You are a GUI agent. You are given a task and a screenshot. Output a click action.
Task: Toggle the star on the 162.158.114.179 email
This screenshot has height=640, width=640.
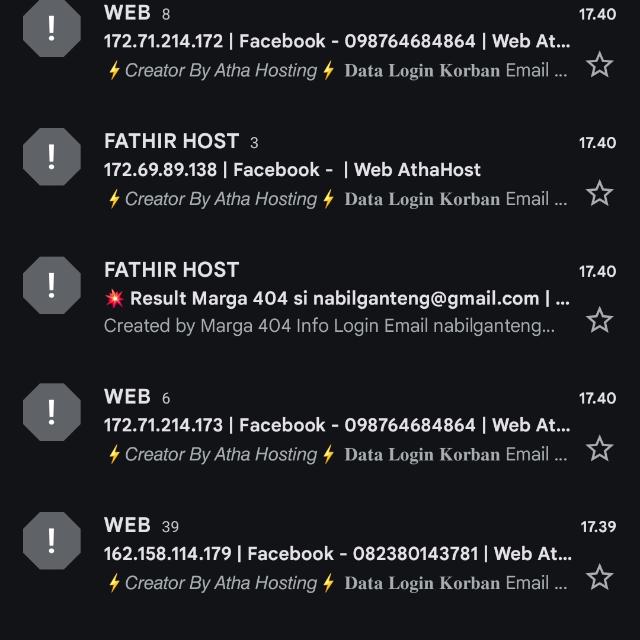tap(599, 577)
